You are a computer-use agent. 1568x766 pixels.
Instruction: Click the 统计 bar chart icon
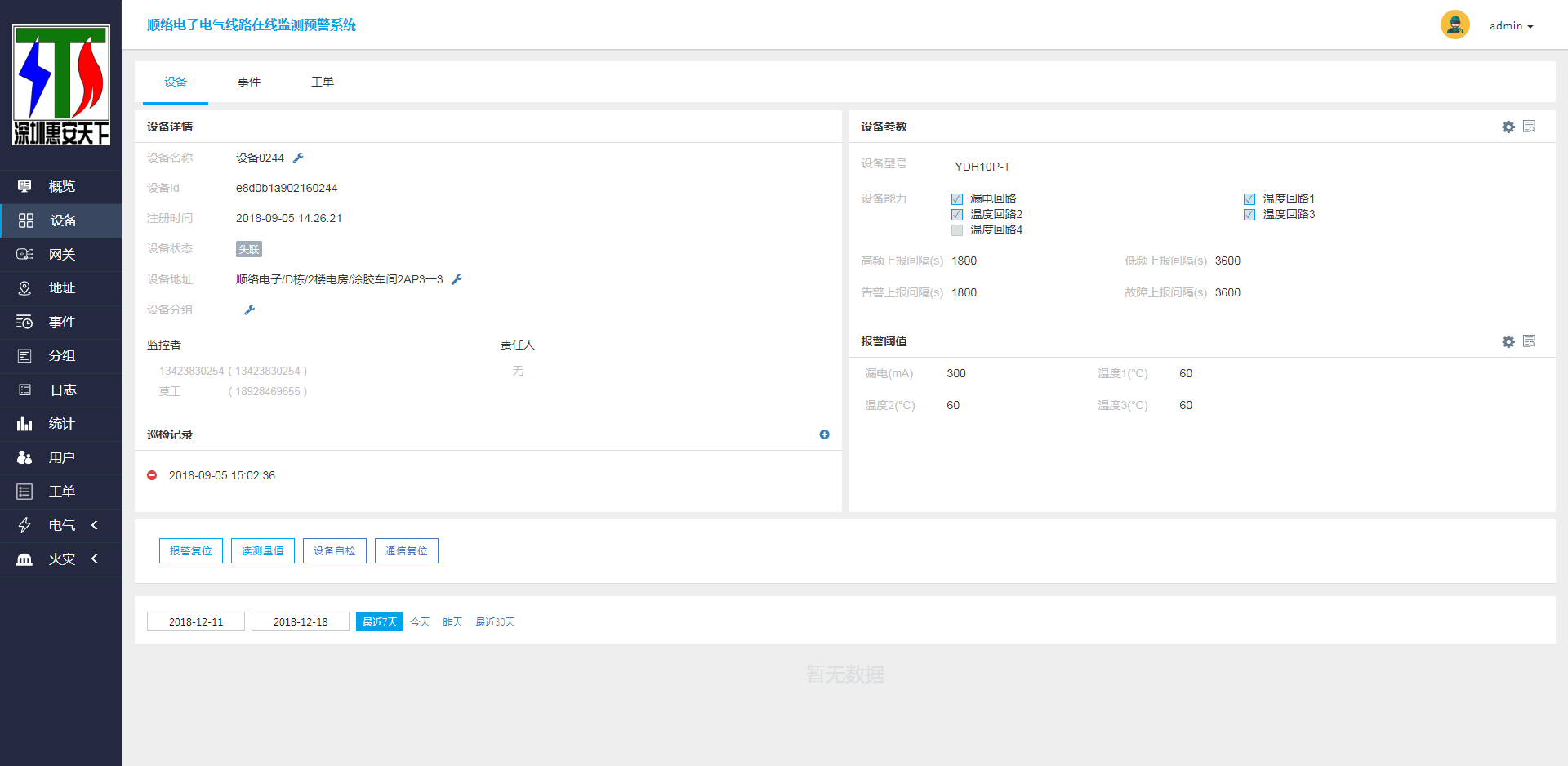point(24,424)
